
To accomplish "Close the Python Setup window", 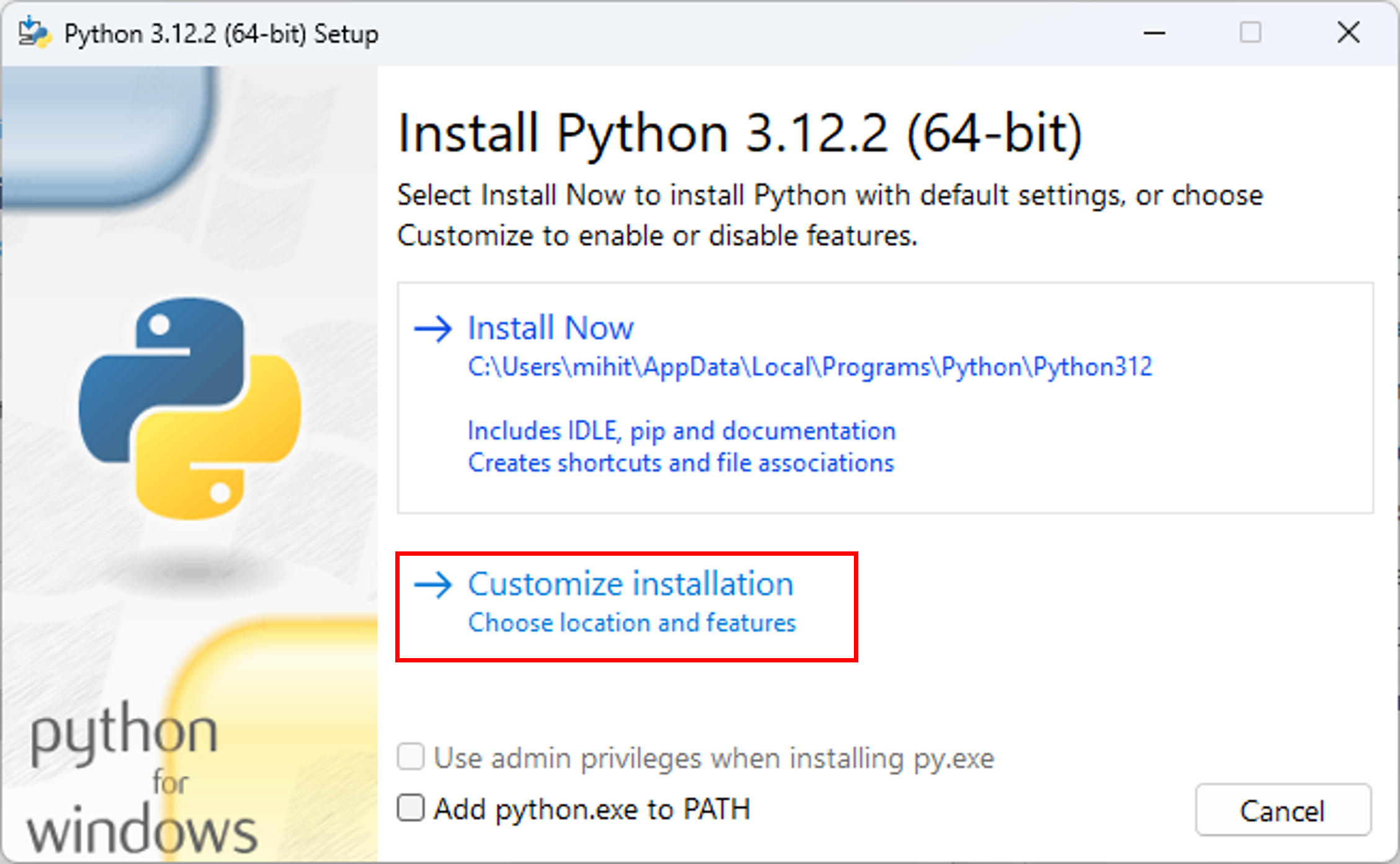I will [x=1348, y=33].
